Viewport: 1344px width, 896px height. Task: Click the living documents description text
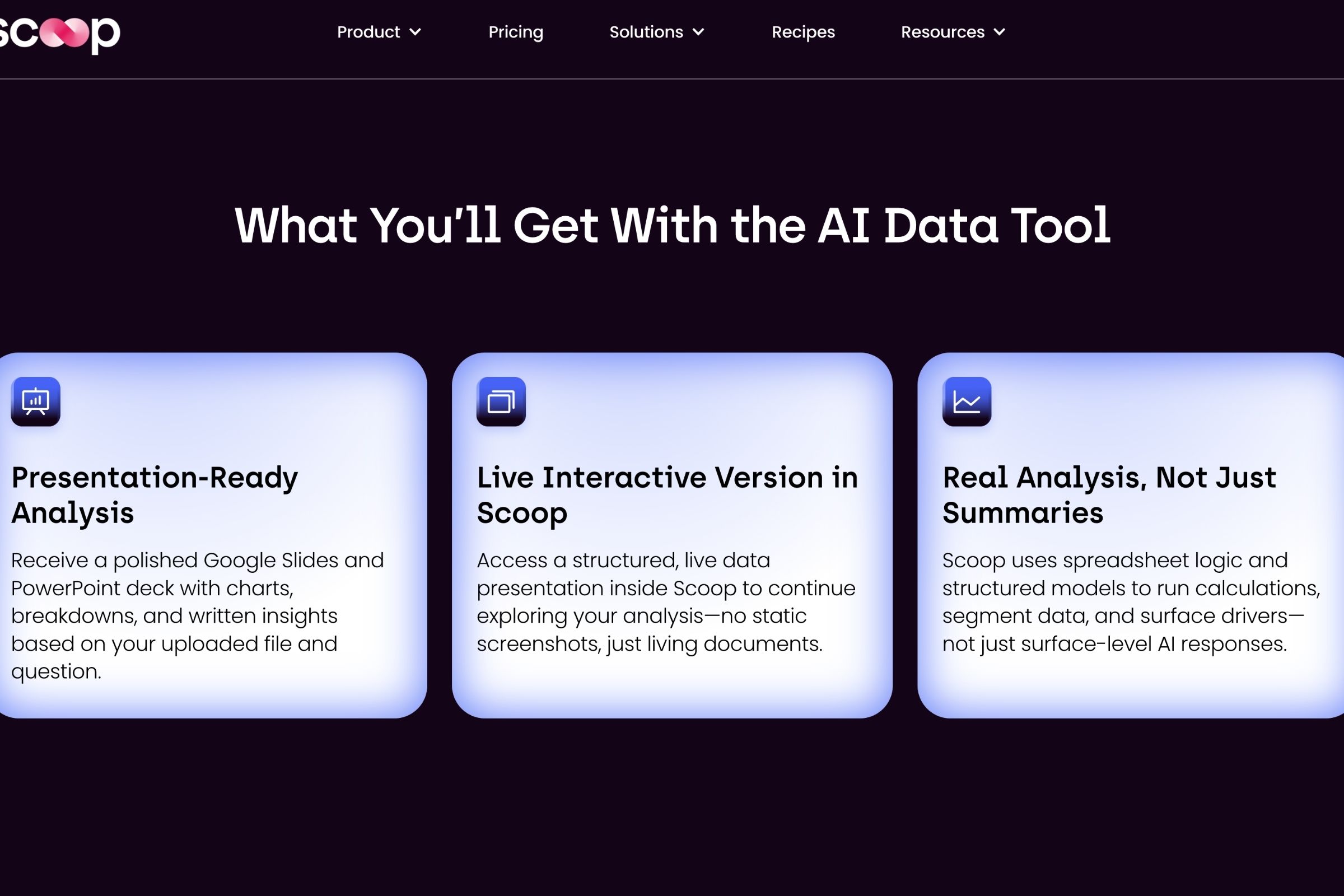(666, 601)
